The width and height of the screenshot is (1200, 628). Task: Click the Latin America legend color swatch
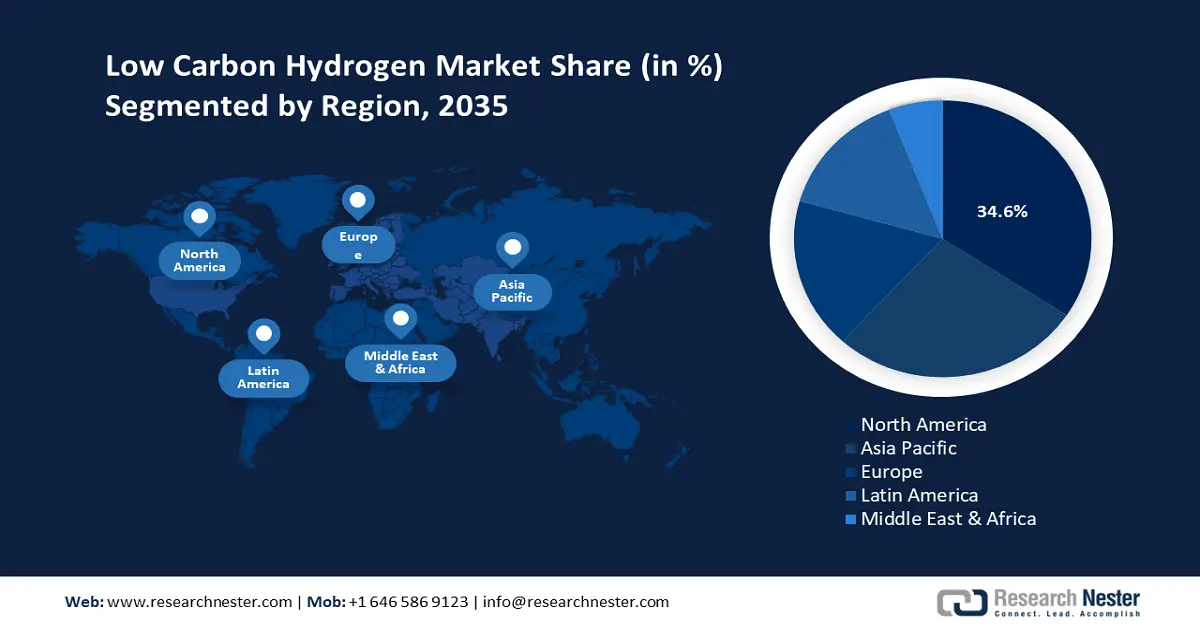[x=850, y=496]
